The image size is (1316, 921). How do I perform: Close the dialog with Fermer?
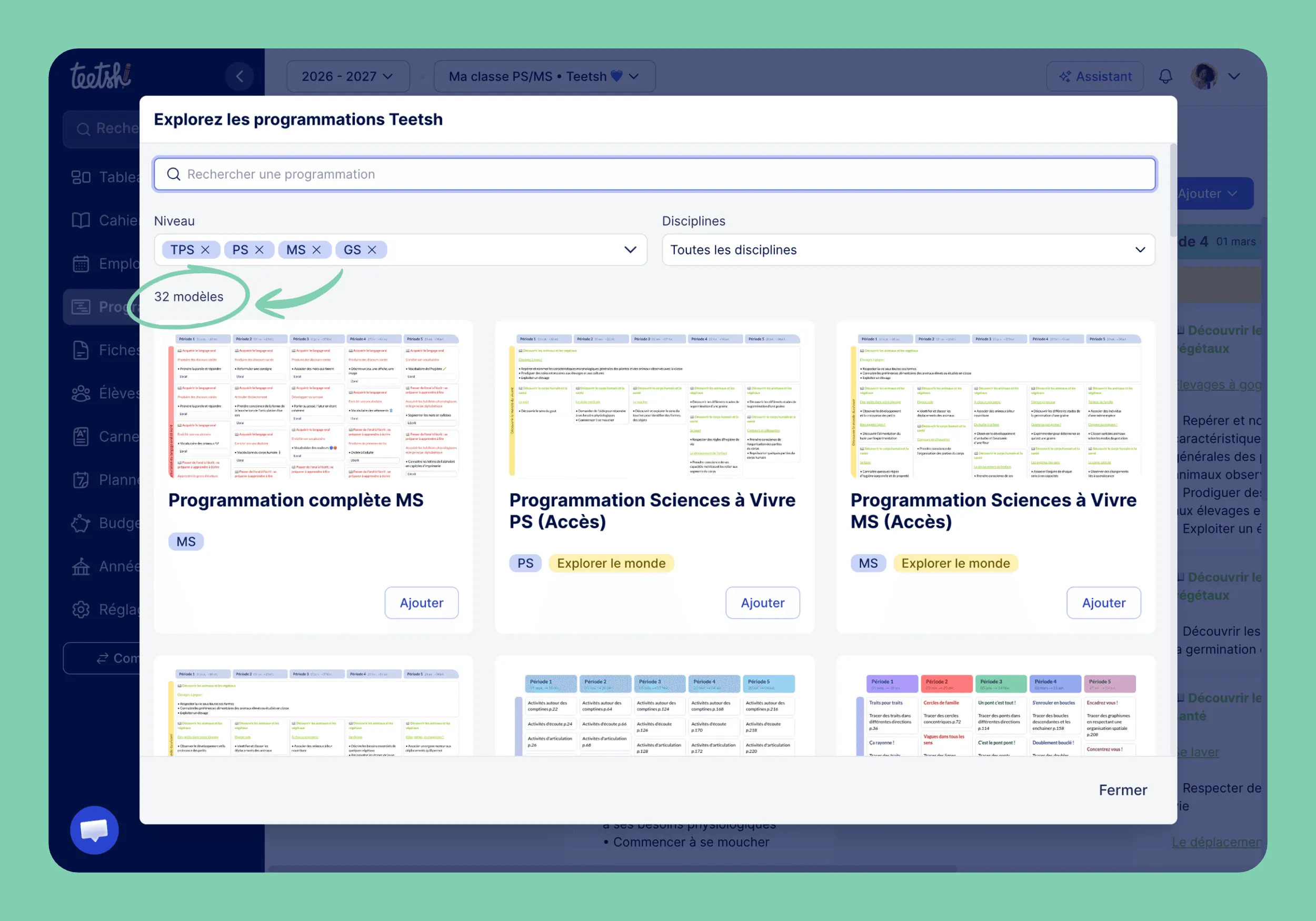(x=1122, y=790)
